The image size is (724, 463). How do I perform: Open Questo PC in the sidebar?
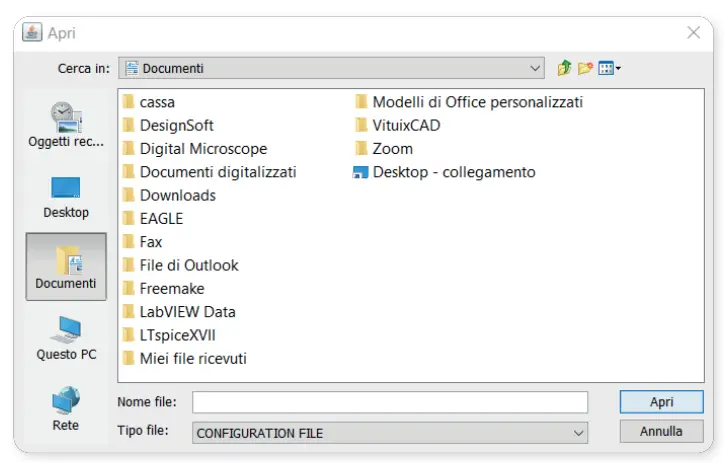tap(66, 338)
